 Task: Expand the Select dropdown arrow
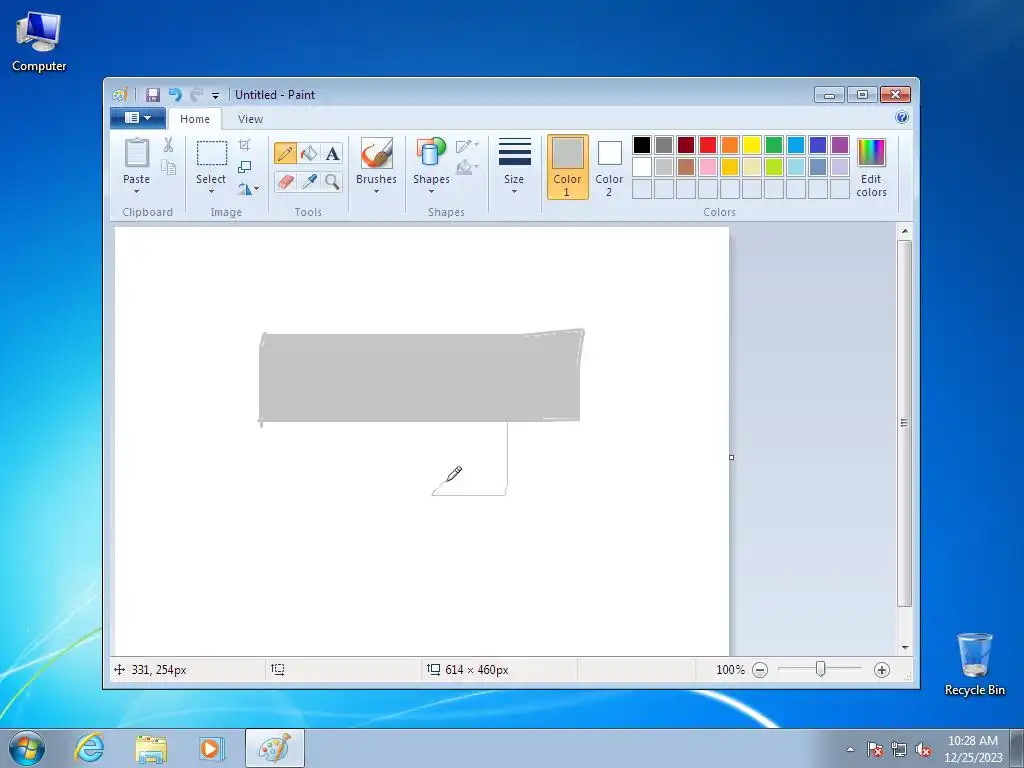(x=211, y=191)
